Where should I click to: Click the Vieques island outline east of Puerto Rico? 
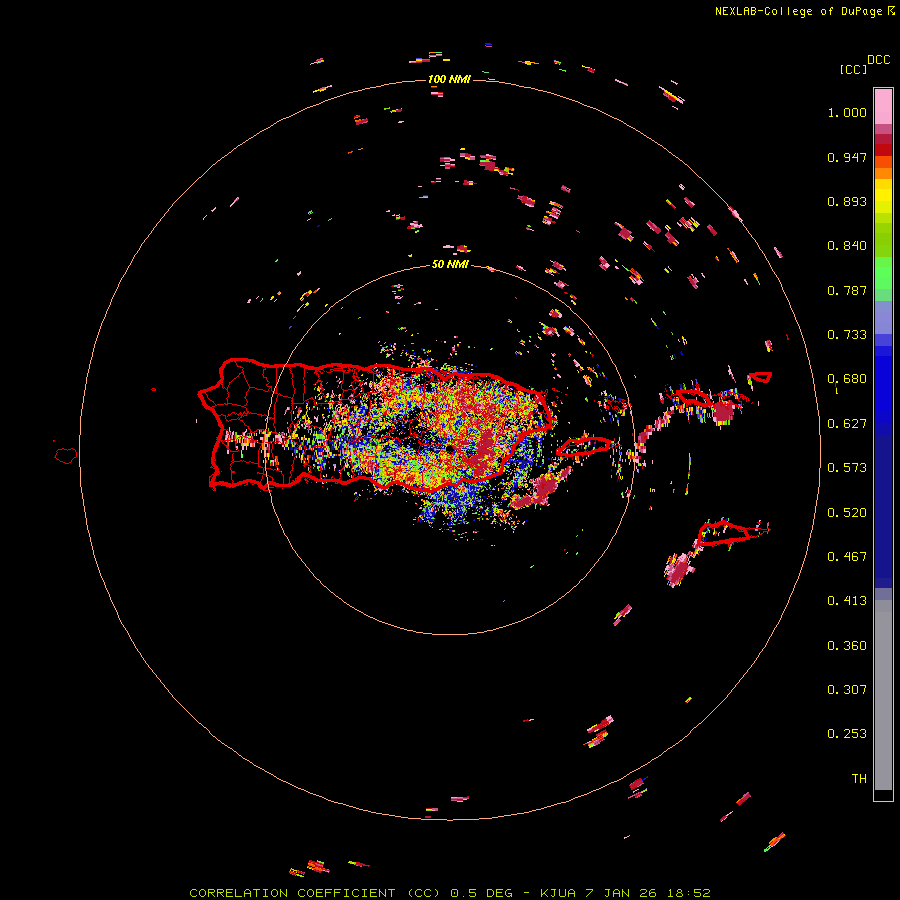pyautogui.click(x=585, y=447)
